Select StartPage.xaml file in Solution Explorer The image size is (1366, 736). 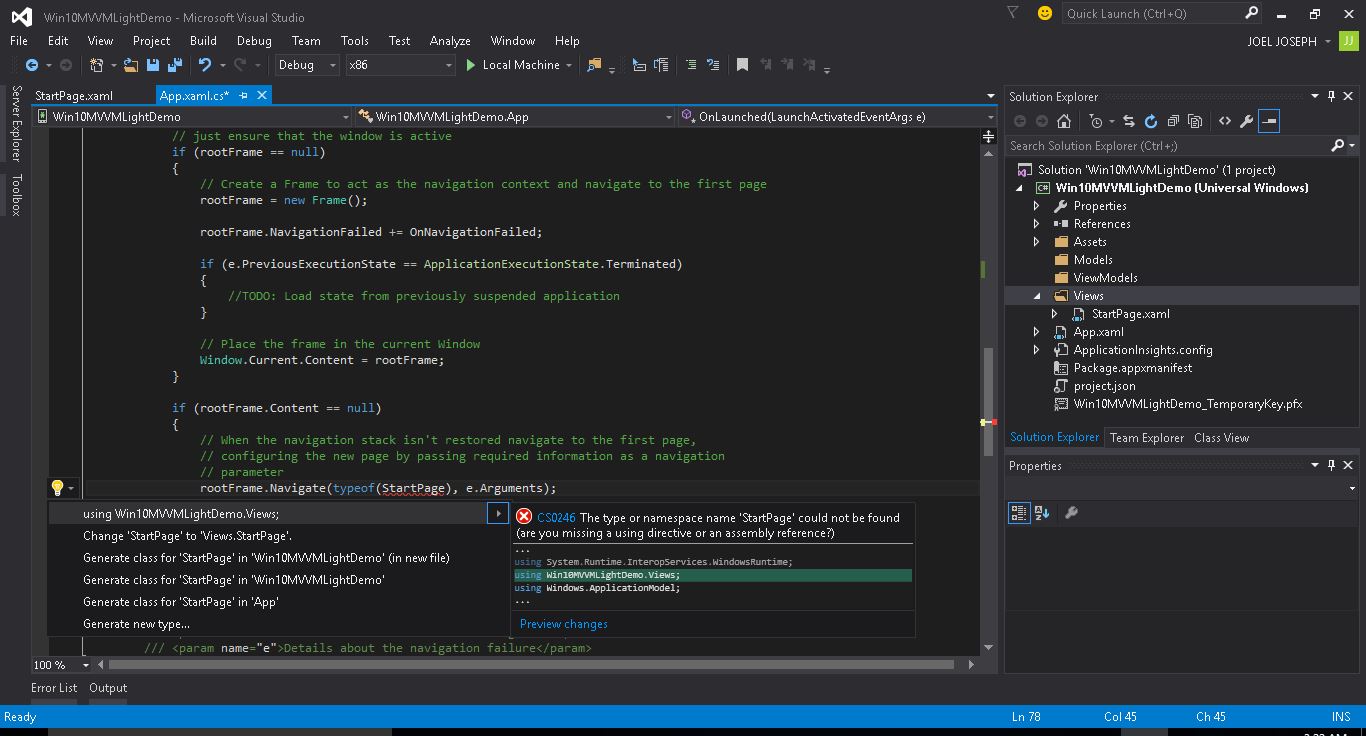click(x=1130, y=314)
